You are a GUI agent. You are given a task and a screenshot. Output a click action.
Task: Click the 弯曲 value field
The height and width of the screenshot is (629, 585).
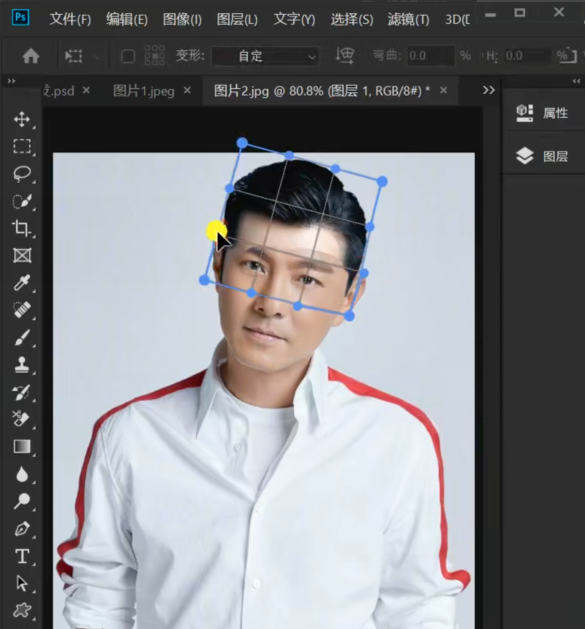[431, 56]
